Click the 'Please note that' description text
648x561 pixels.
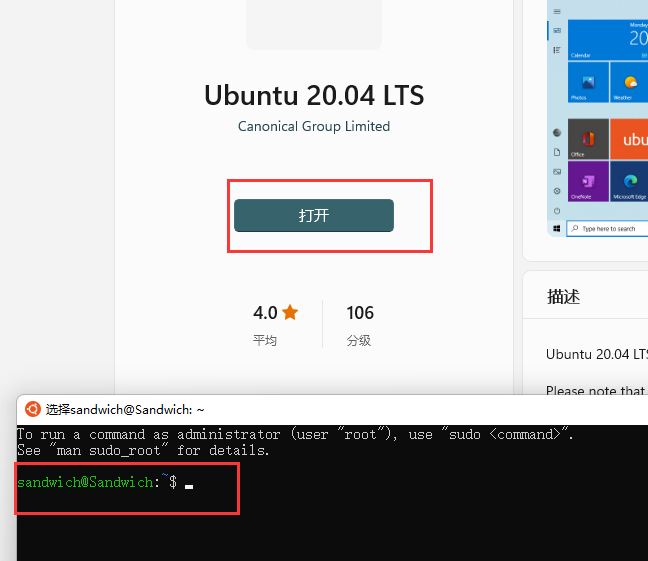coord(595,390)
